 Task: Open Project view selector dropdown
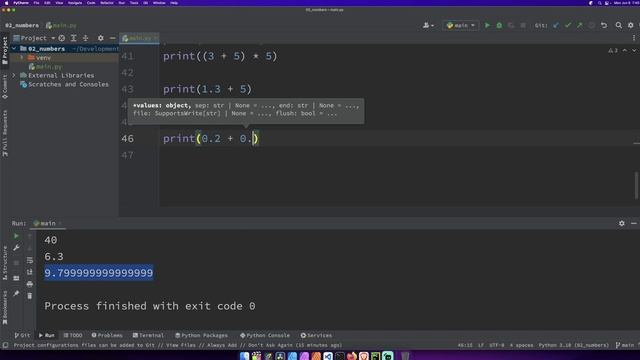tap(34, 38)
